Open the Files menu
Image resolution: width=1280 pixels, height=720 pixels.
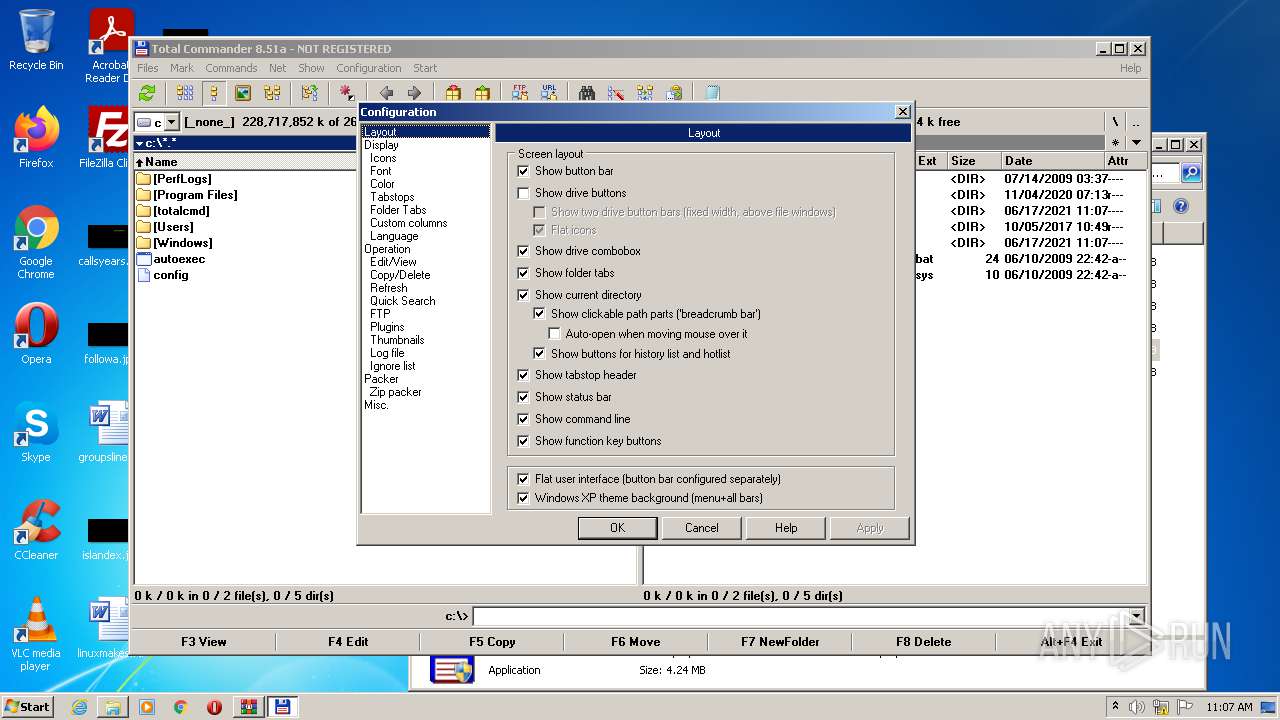click(148, 68)
